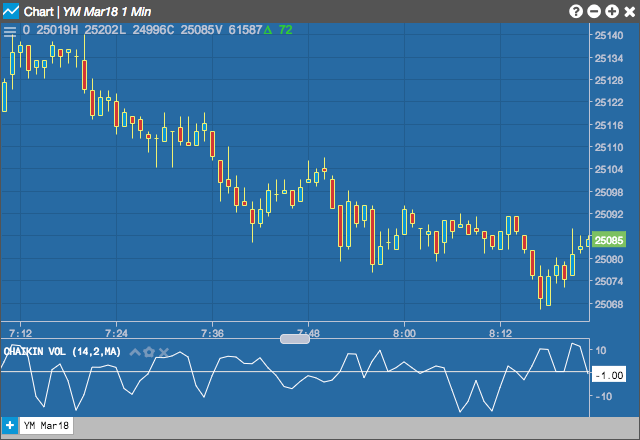640x440 pixels.
Task: Click the 25122 price axis label
Action: pyautogui.click(x=609, y=102)
